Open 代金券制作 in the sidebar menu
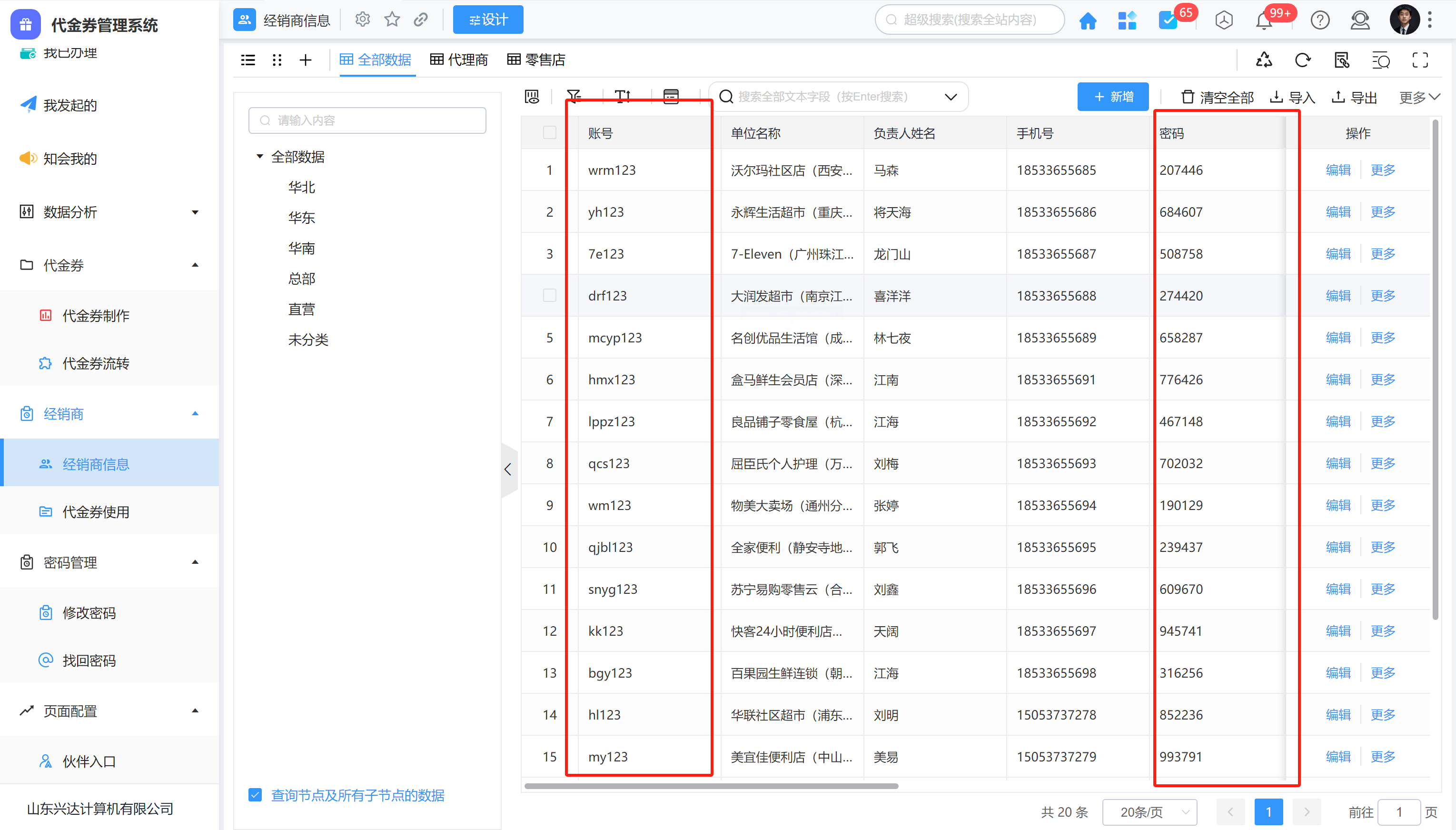Image resolution: width=1456 pixels, height=830 pixels. coord(96,315)
